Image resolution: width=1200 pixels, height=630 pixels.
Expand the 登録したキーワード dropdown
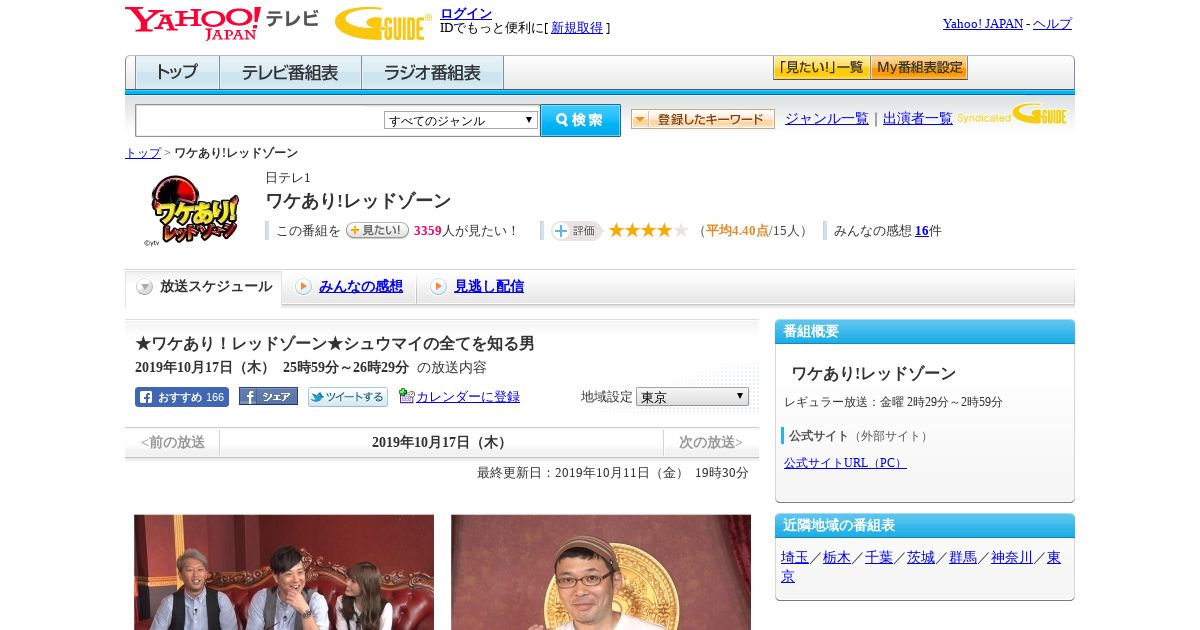tap(702, 119)
